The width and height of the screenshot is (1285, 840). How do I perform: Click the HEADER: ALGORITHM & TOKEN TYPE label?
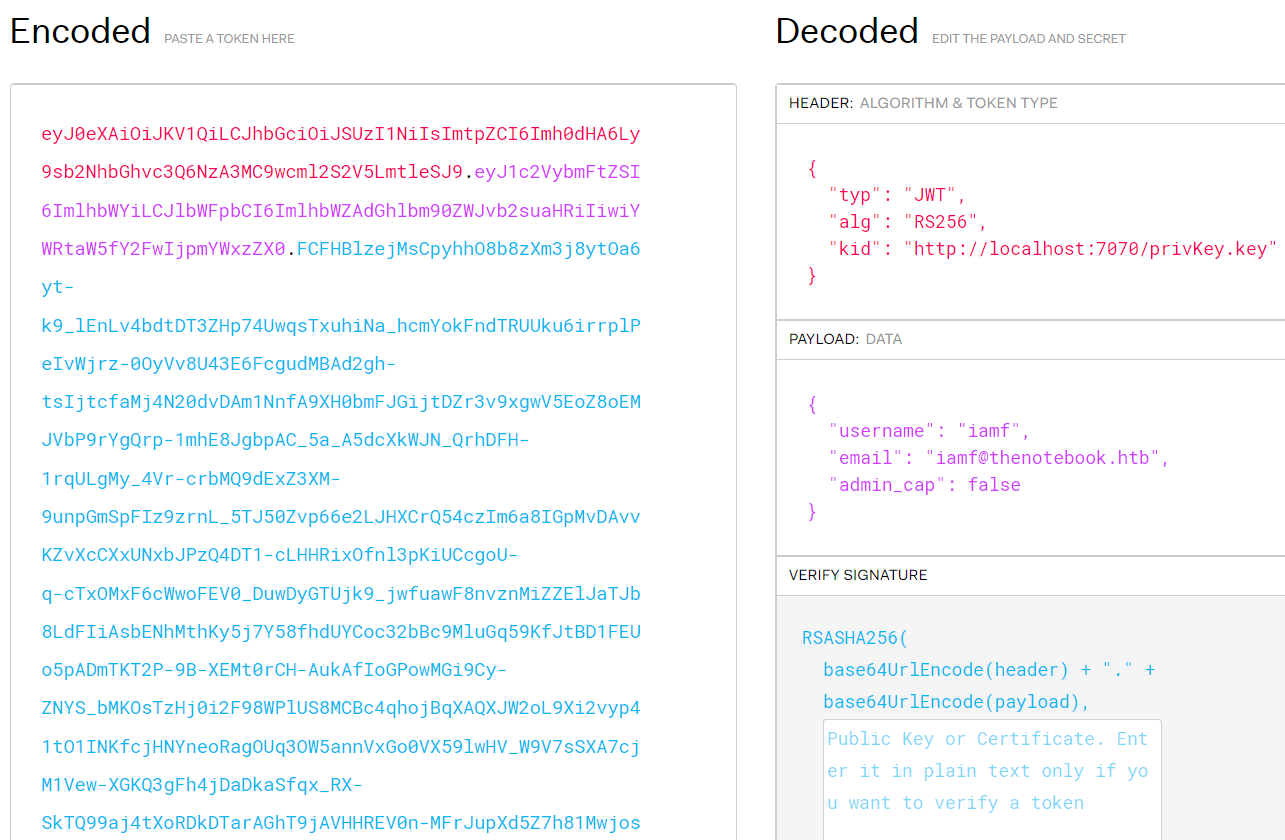(922, 103)
